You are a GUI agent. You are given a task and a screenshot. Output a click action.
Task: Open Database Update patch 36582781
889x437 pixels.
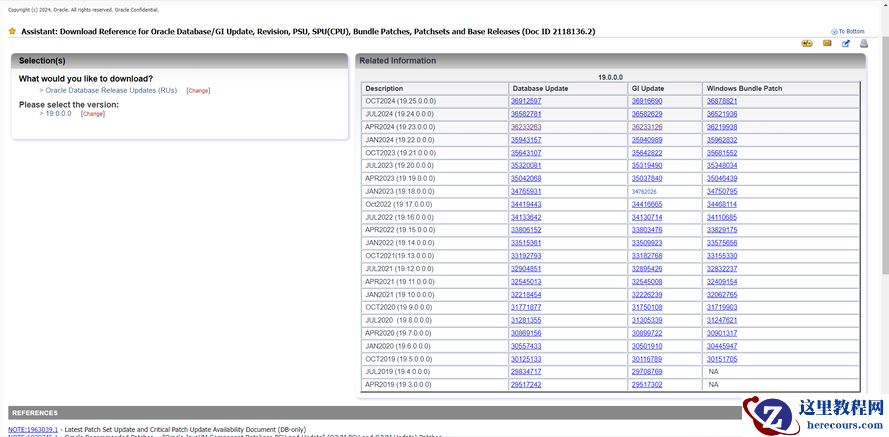[x=526, y=114]
